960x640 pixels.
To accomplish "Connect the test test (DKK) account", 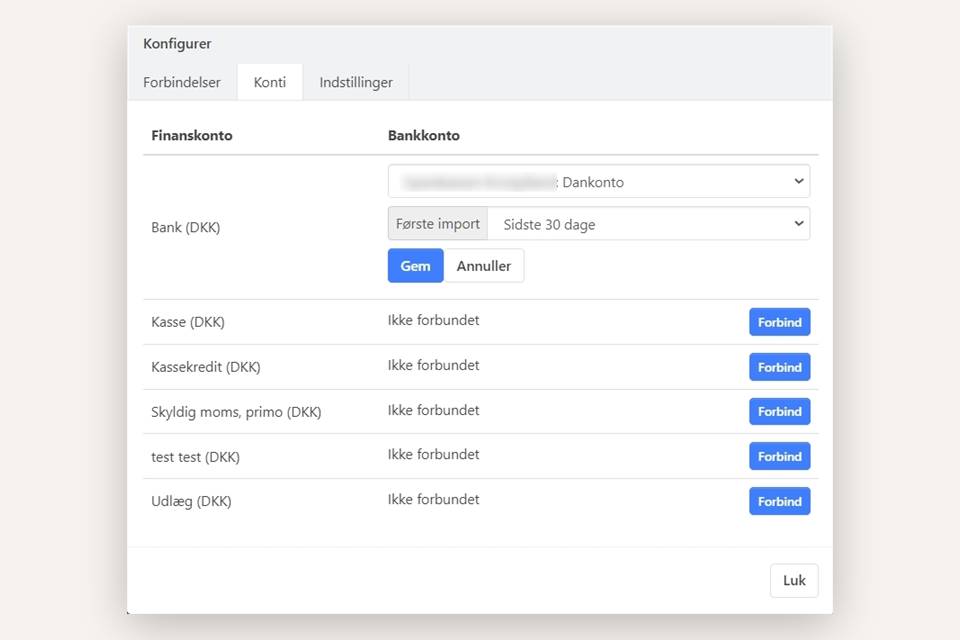I will point(779,456).
